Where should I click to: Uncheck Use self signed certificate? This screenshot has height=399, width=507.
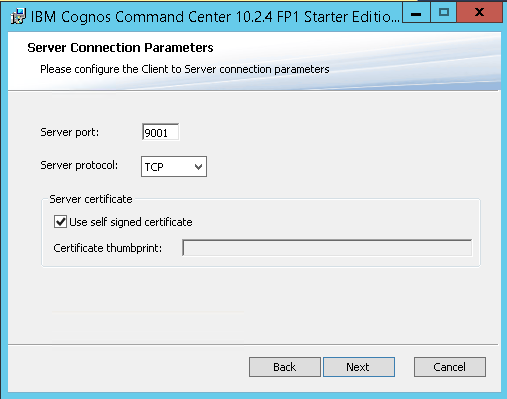(60, 222)
